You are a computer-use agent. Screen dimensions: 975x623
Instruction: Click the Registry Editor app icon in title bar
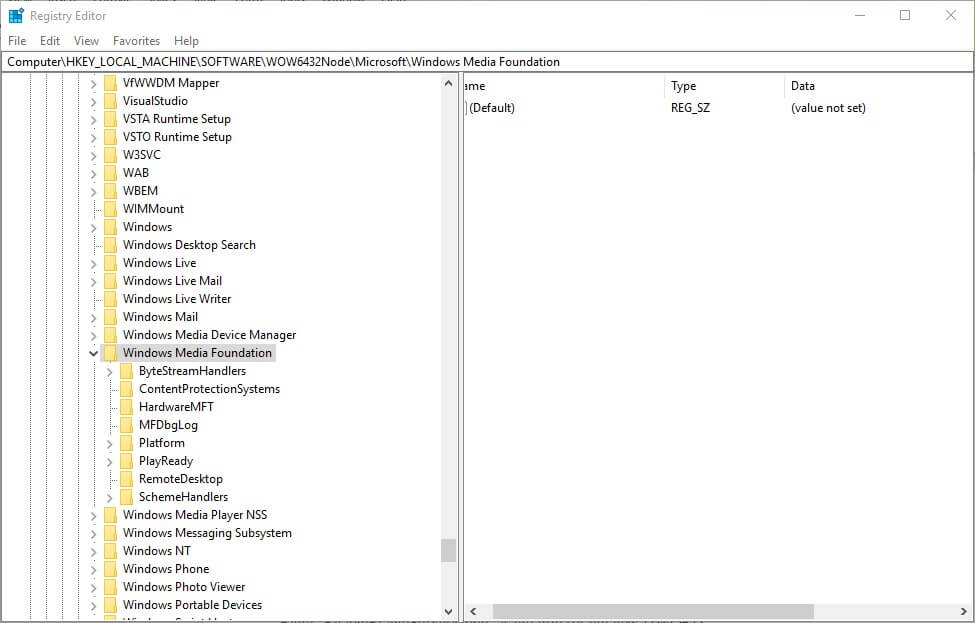(16, 16)
